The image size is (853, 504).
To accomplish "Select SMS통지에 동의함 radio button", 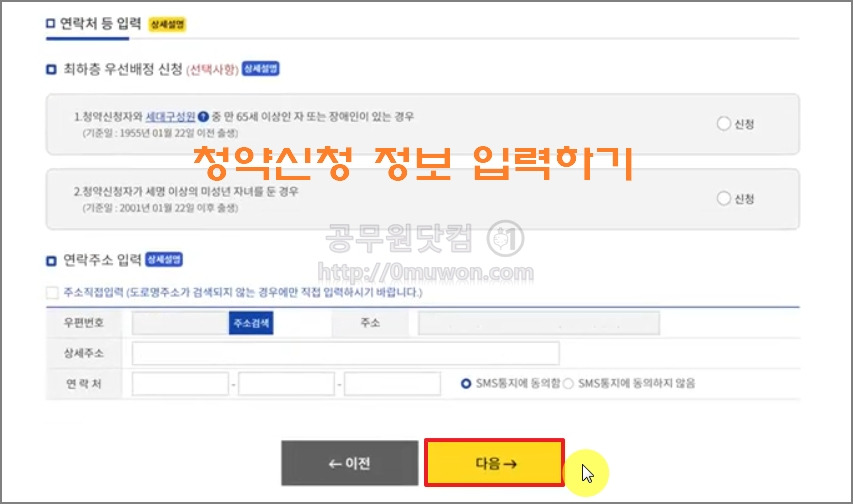I will pyautogui.click(x=466, y=384).
